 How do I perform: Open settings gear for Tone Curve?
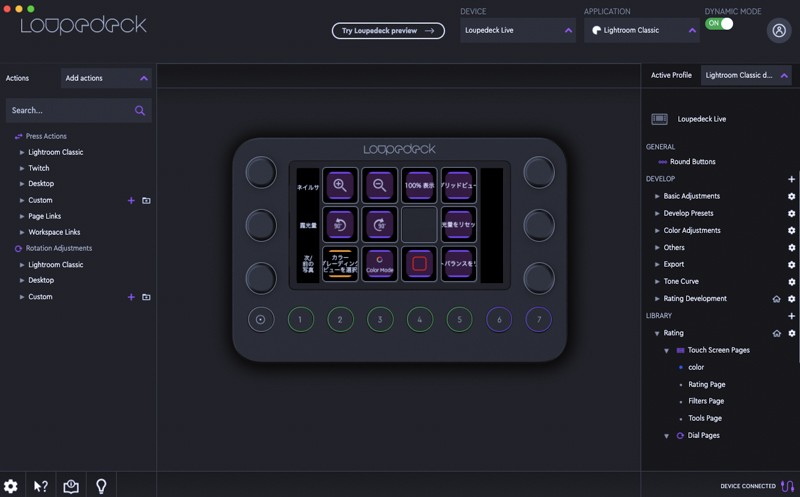(x=791, y=282)
